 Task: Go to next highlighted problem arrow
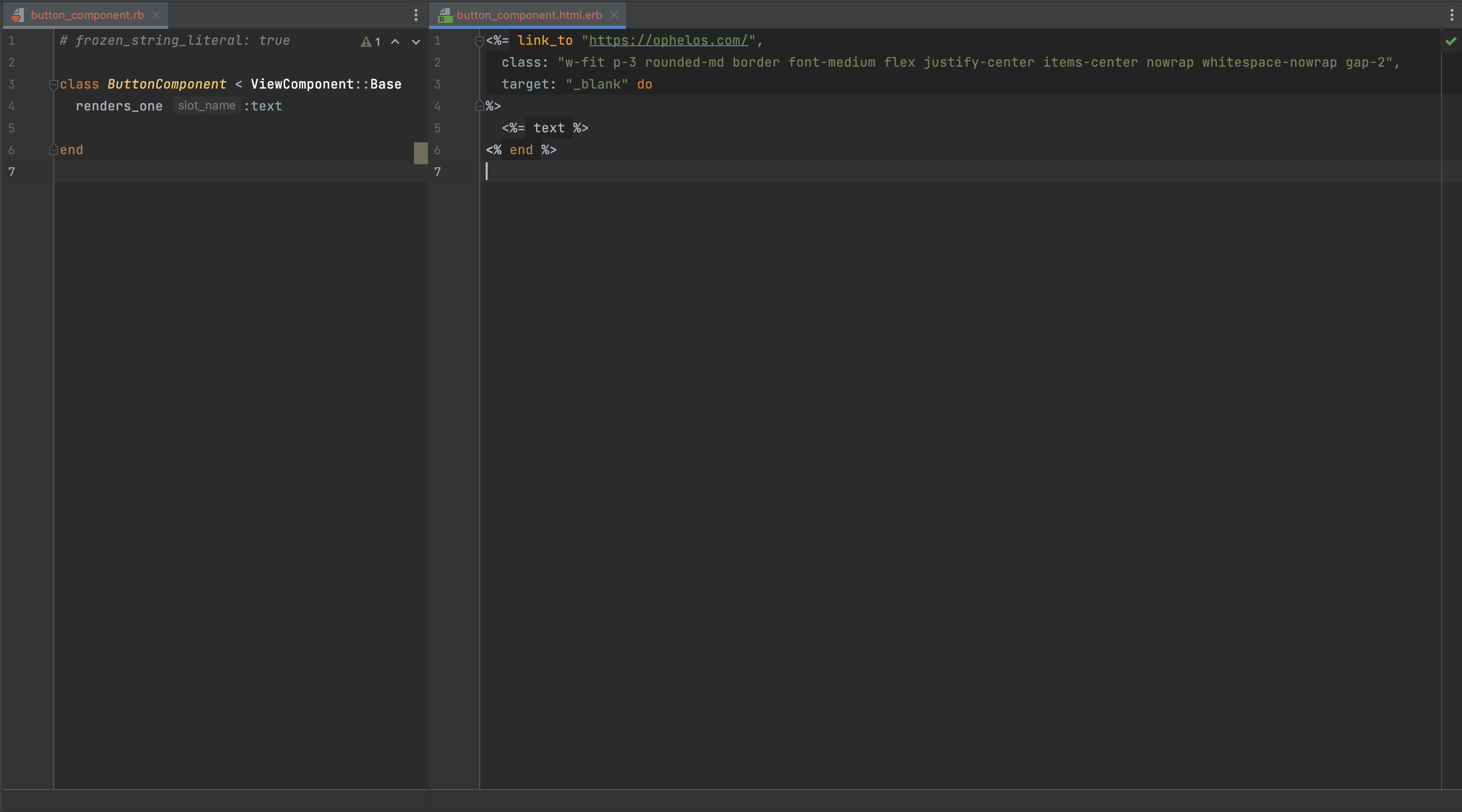[x=416, y=41]
